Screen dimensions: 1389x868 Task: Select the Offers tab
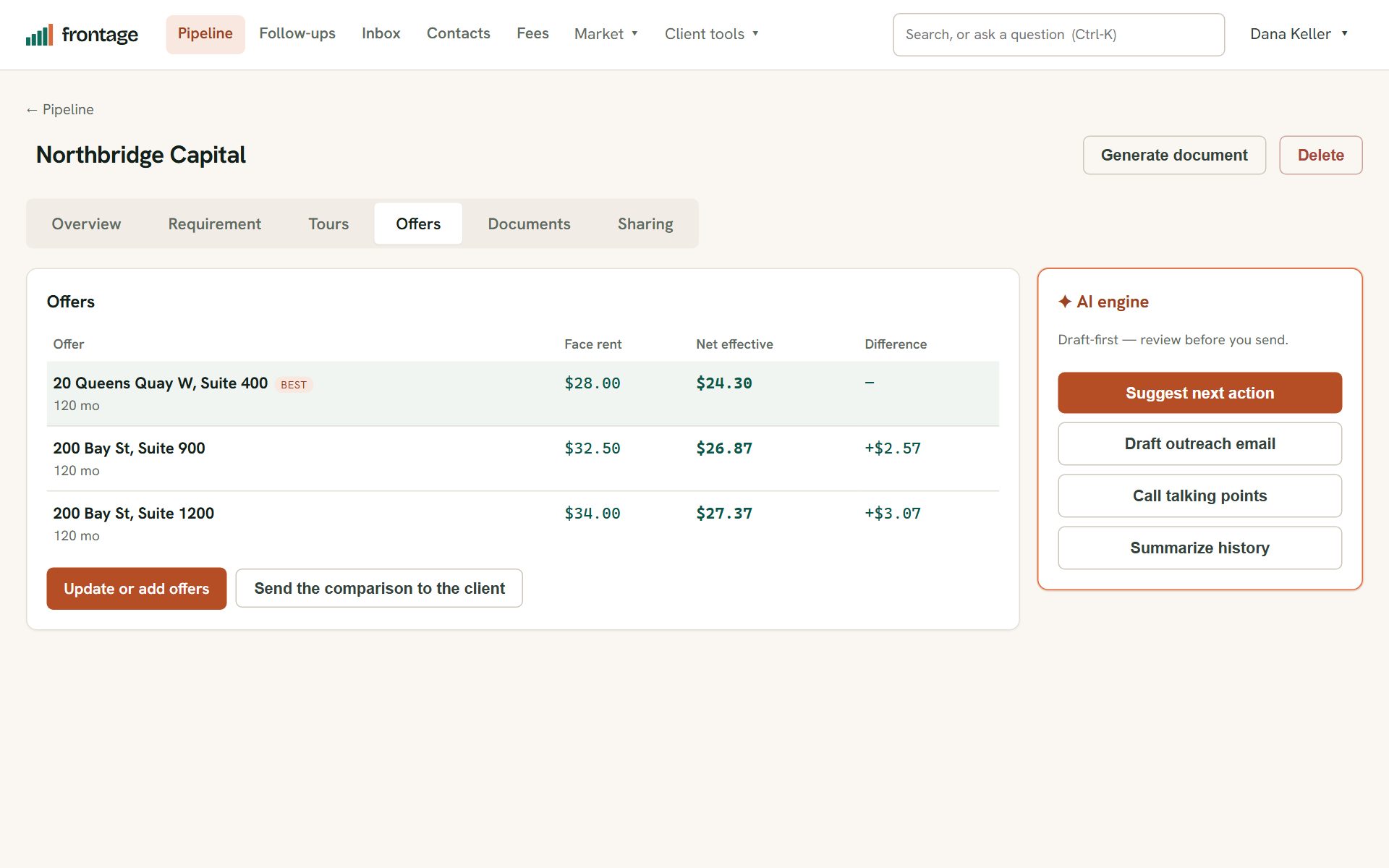click(x=418, y=224)
